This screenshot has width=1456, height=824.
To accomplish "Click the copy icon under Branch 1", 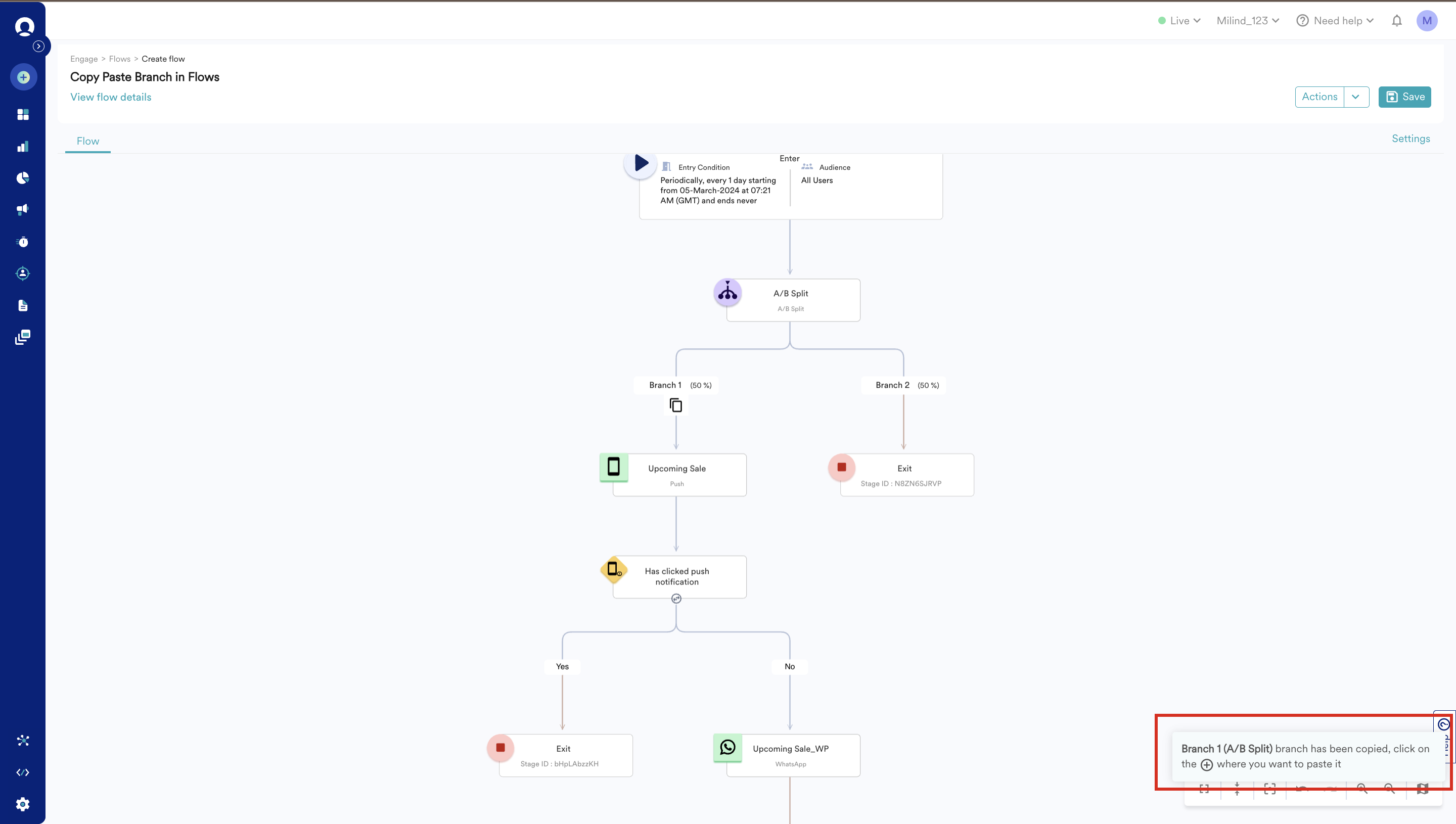I will click(x=675, y=405).
